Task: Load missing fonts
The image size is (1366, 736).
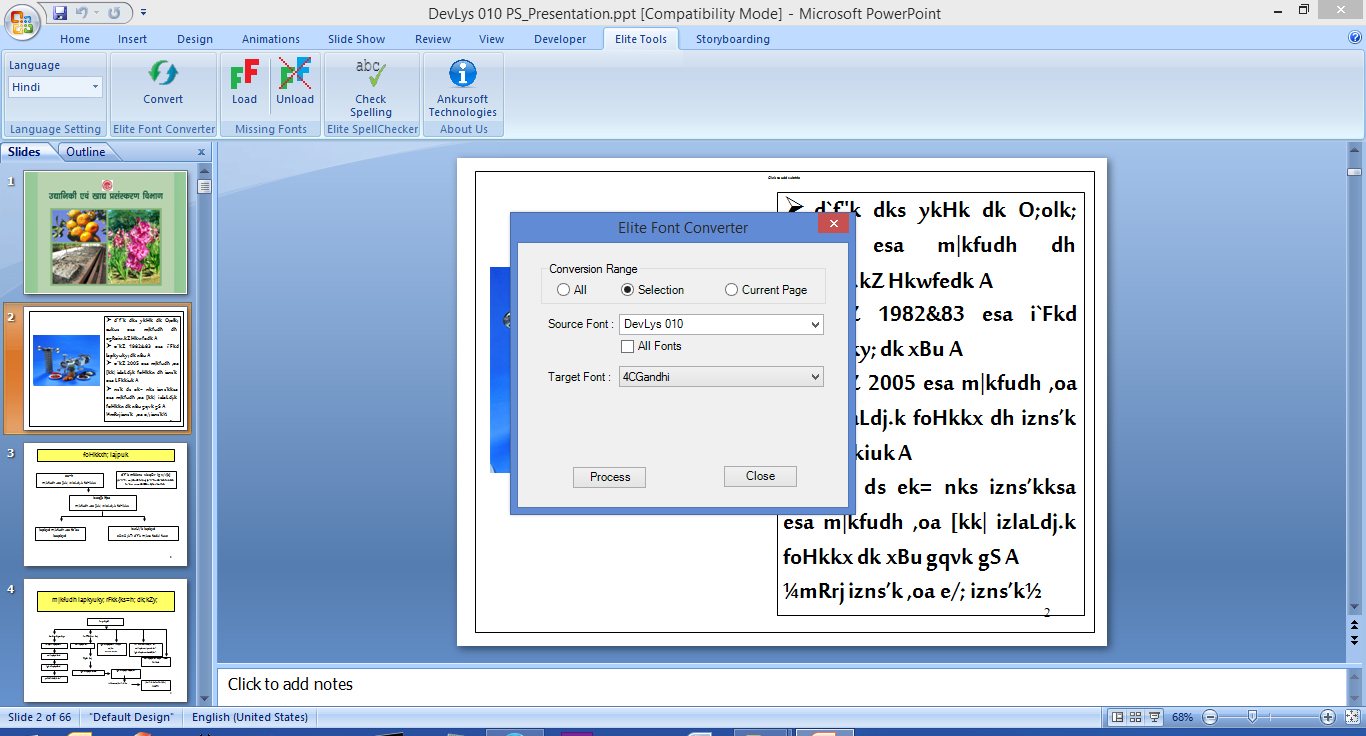Action: pos(244,82)
